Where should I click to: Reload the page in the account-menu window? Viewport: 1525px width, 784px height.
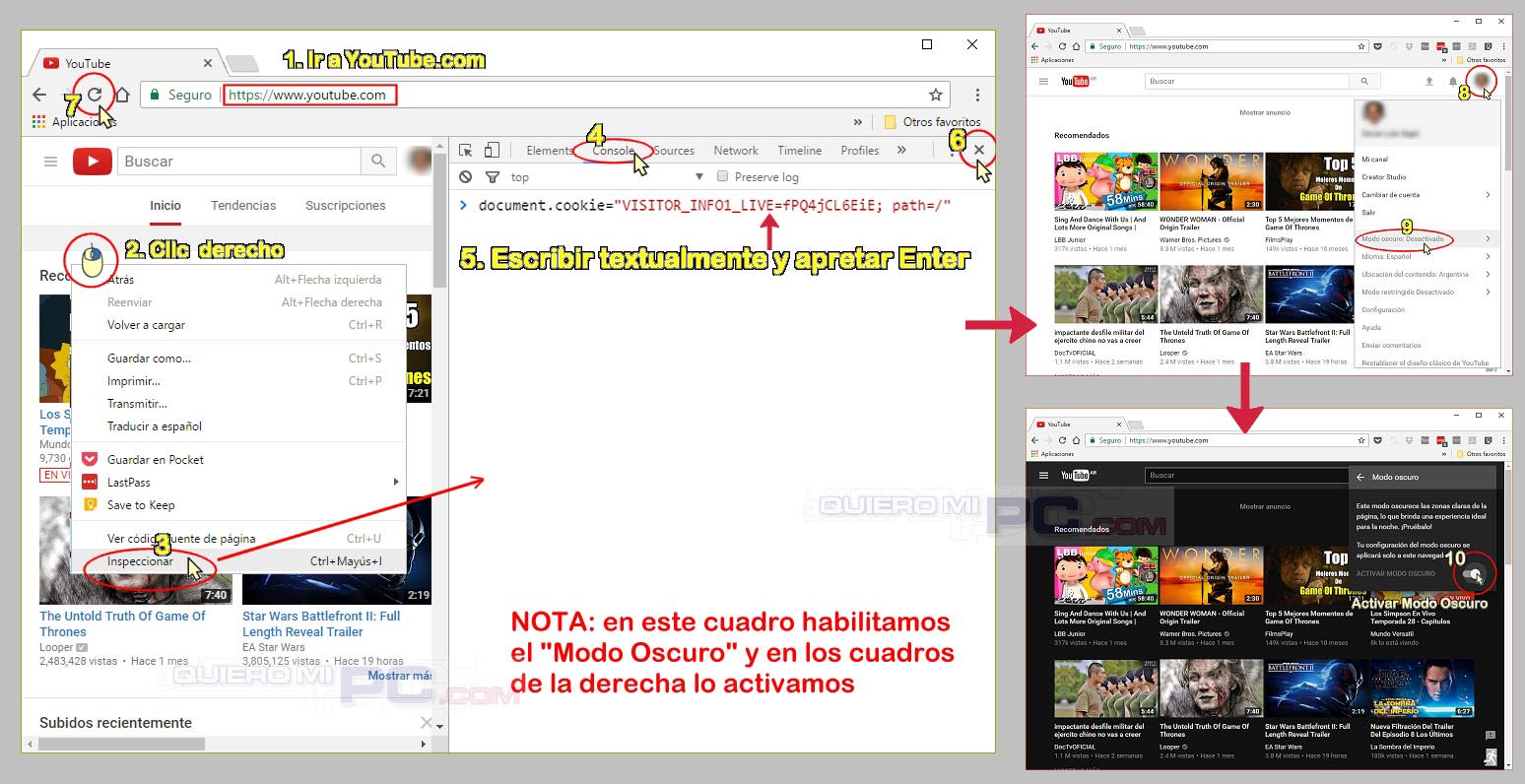[x=1062, y=46]
